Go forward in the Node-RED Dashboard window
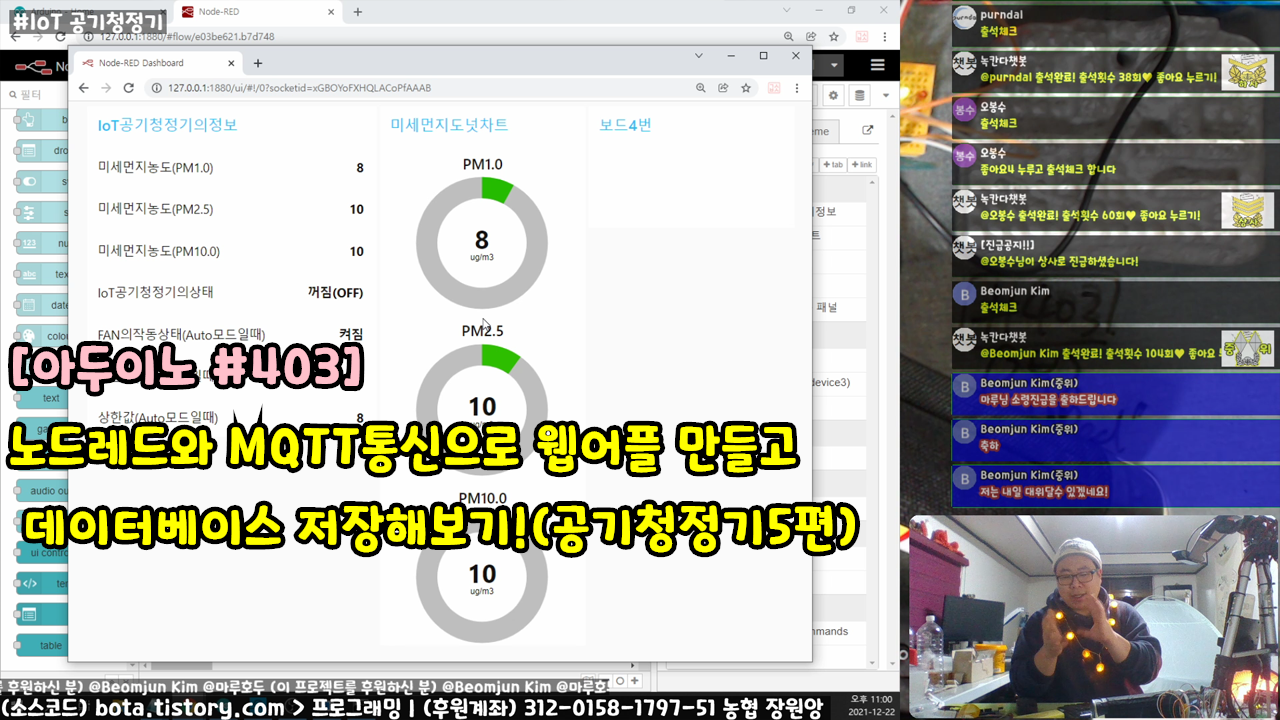 (107, 88)
